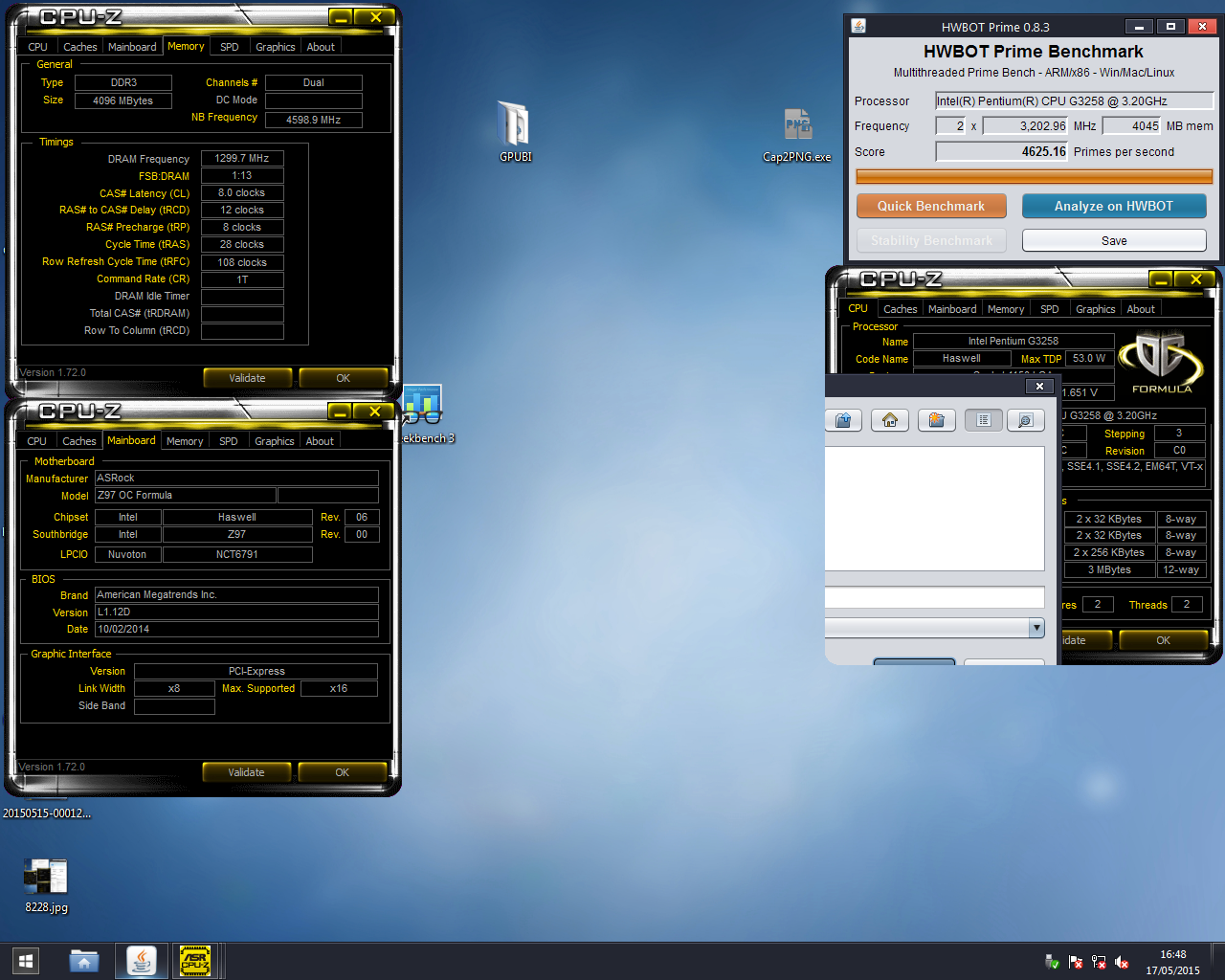The image size is (1225, 980).
Task: Go up one folder level in file dialog
Action: click(843, 420)
